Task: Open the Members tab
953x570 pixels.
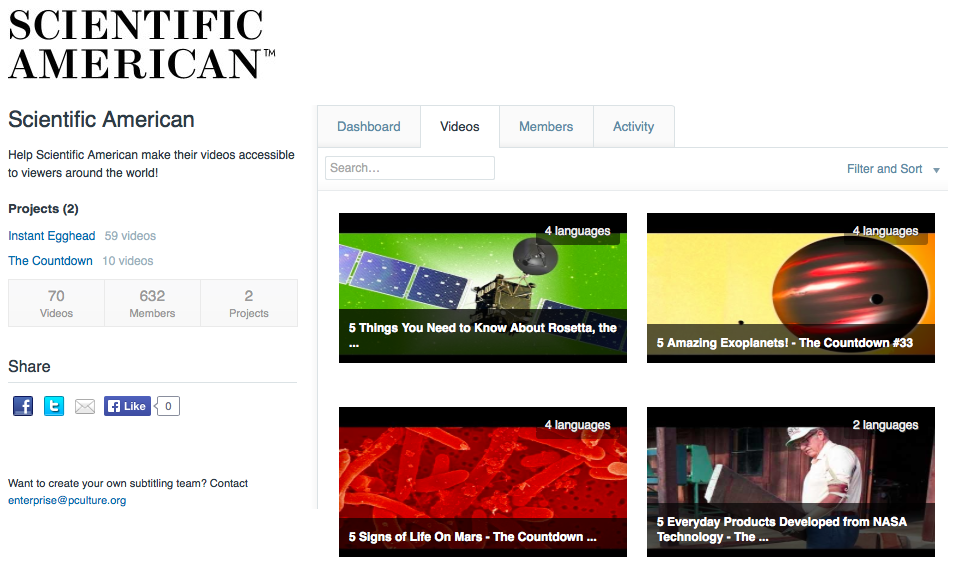Action: 546,127
